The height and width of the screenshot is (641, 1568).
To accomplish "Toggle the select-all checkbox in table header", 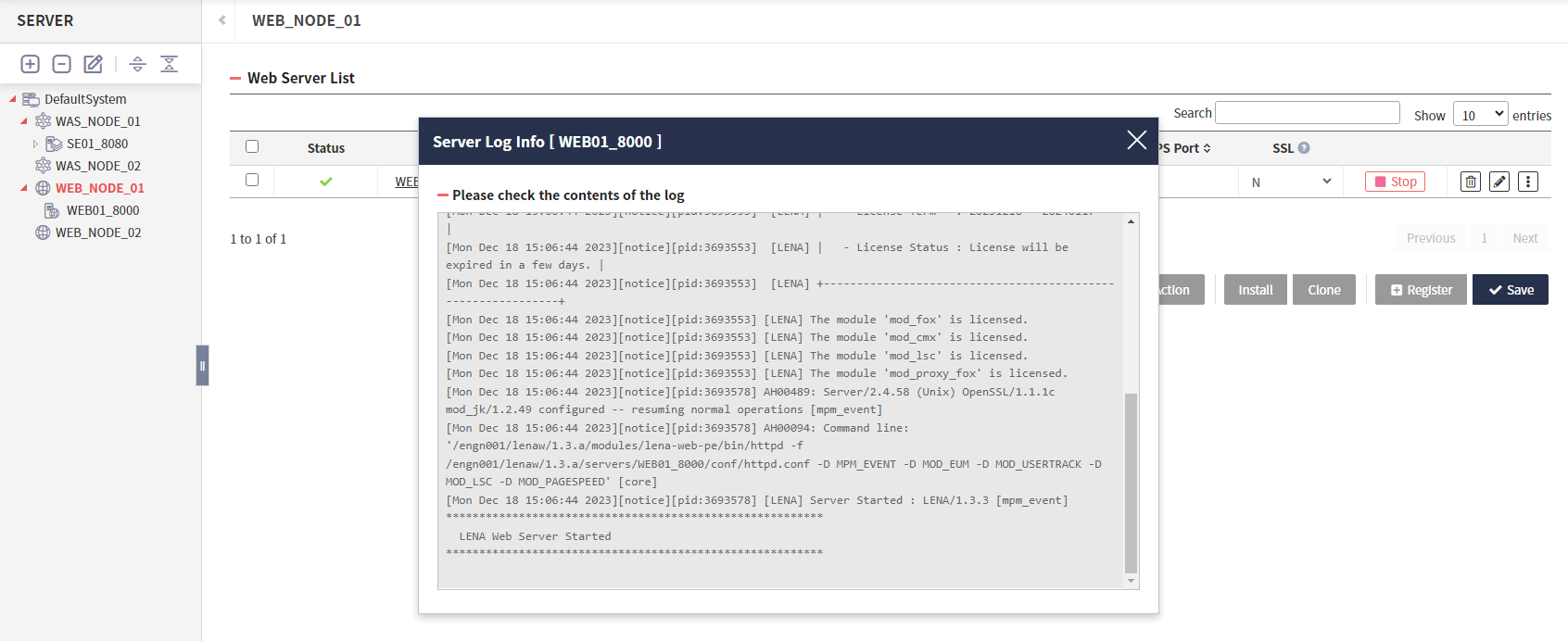I will pos(252,146).
